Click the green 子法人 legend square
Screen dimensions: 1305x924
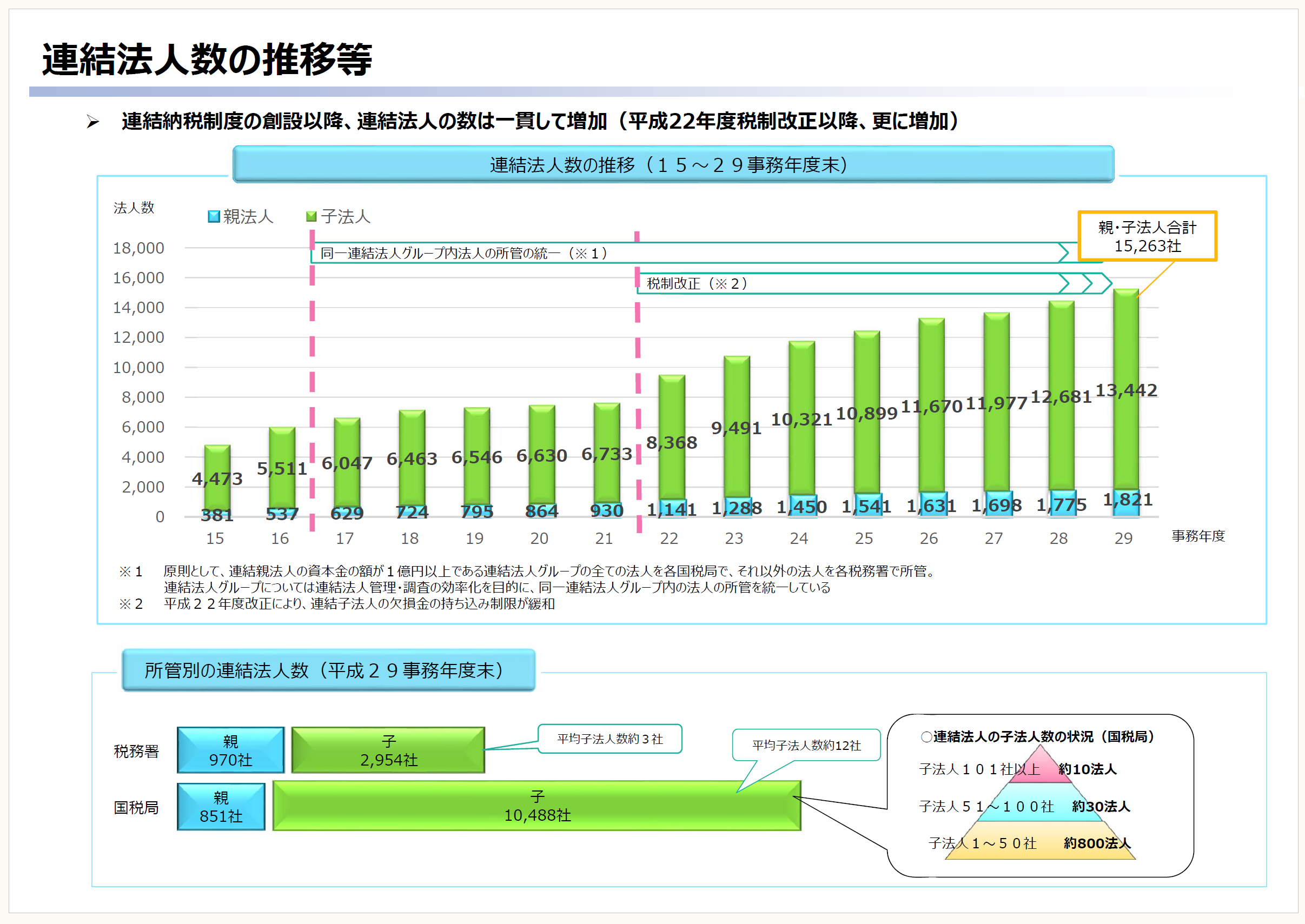(x=311, y=216)
